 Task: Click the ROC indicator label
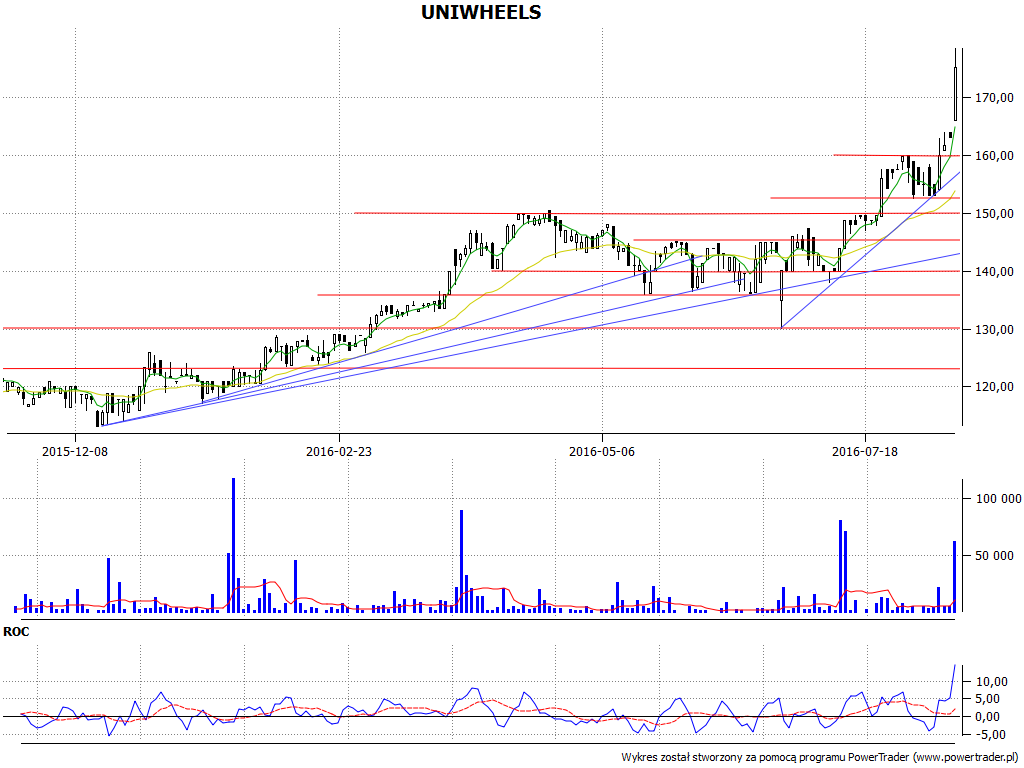pyautogui.click(x=16, y=632)
